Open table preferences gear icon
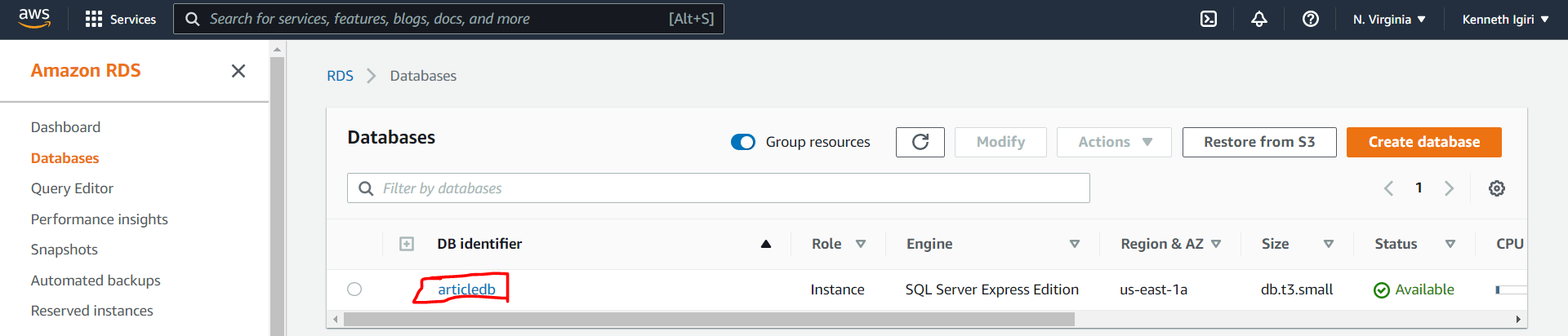 pos(1496,188)
